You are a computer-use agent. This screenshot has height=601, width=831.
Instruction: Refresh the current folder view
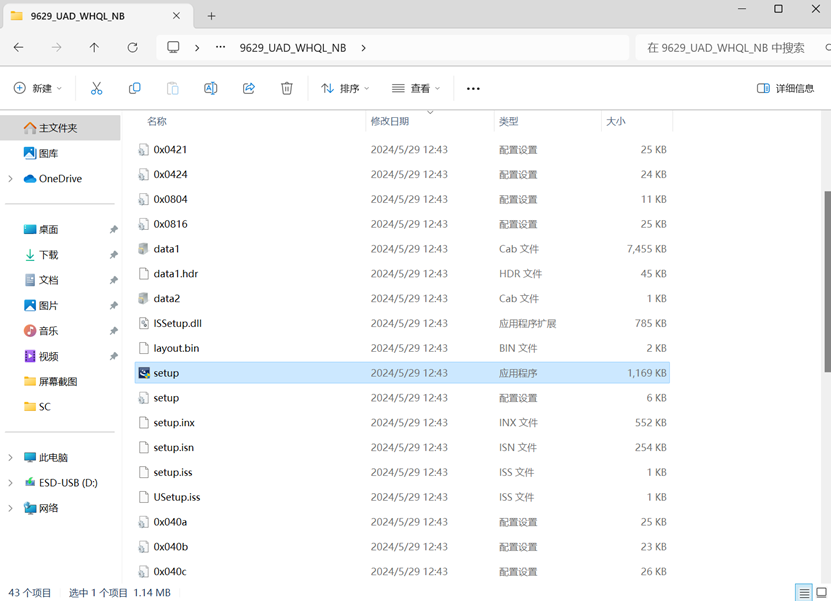click(x=132, y=47)
